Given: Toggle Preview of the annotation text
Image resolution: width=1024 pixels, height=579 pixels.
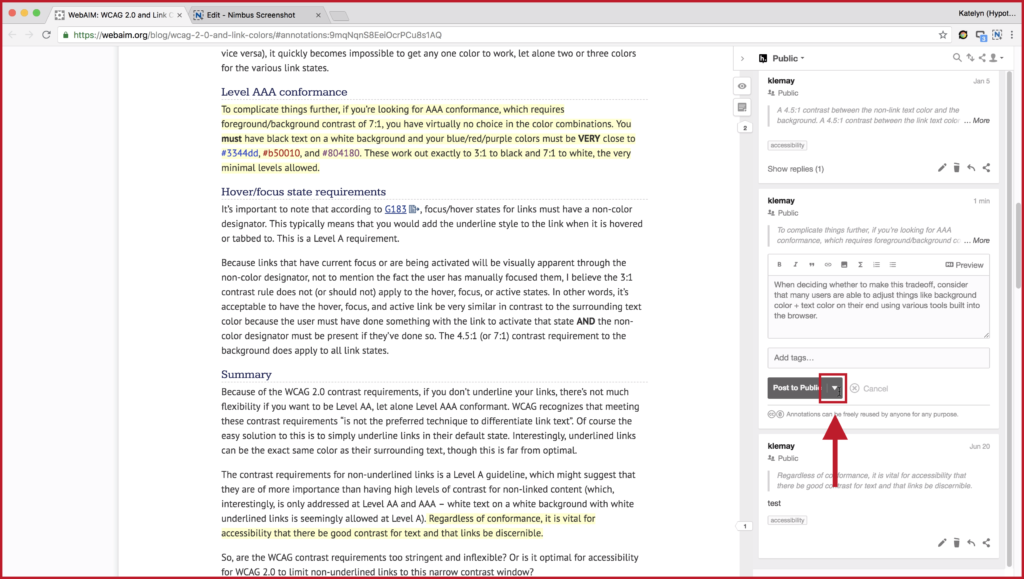Looking at the screenshot, I should coord(964,265).
